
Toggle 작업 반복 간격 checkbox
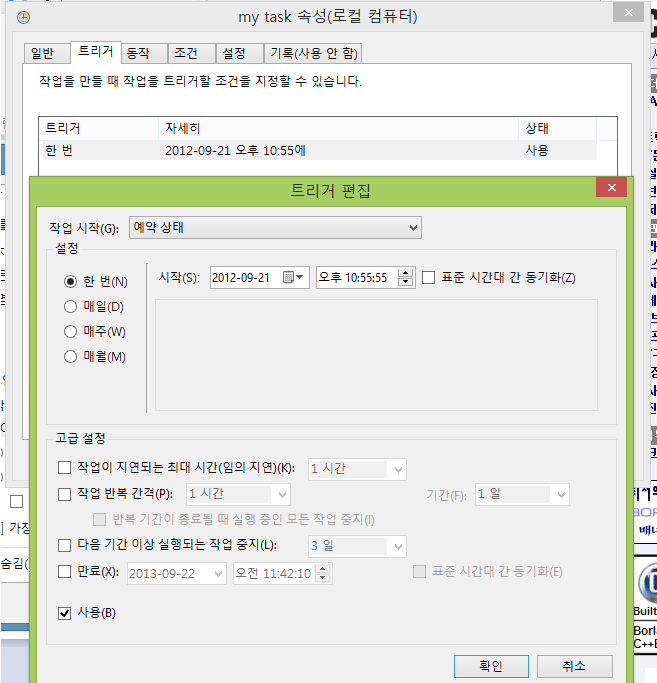65,494
